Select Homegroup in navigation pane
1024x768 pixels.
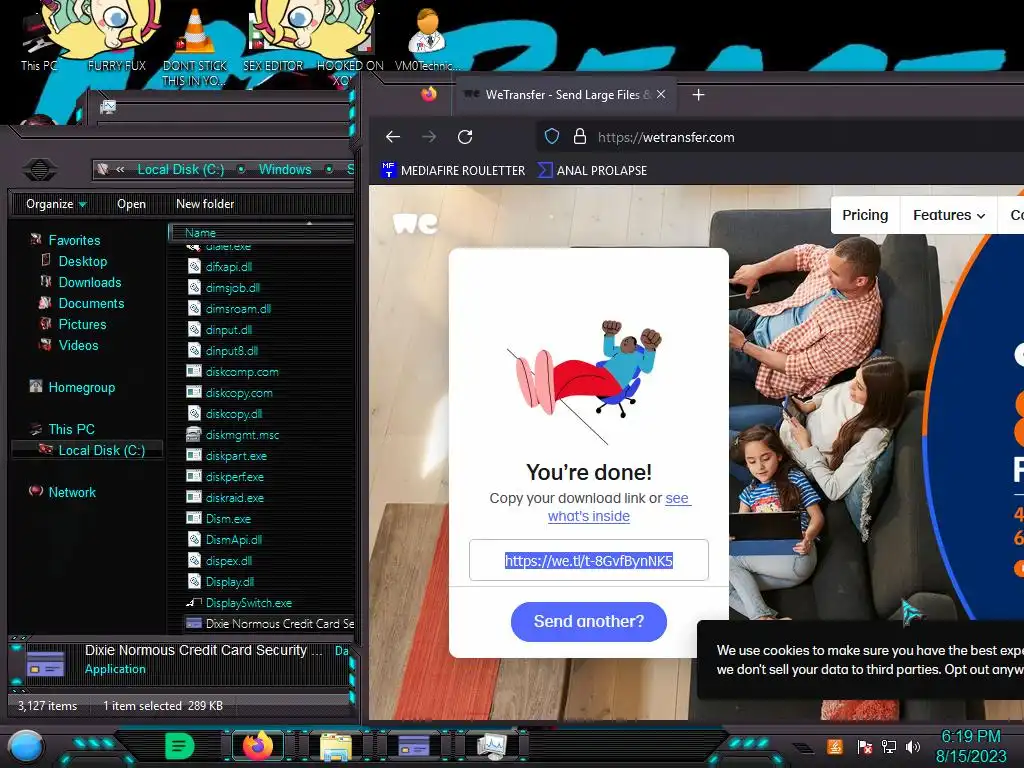[x=81, y=387]
